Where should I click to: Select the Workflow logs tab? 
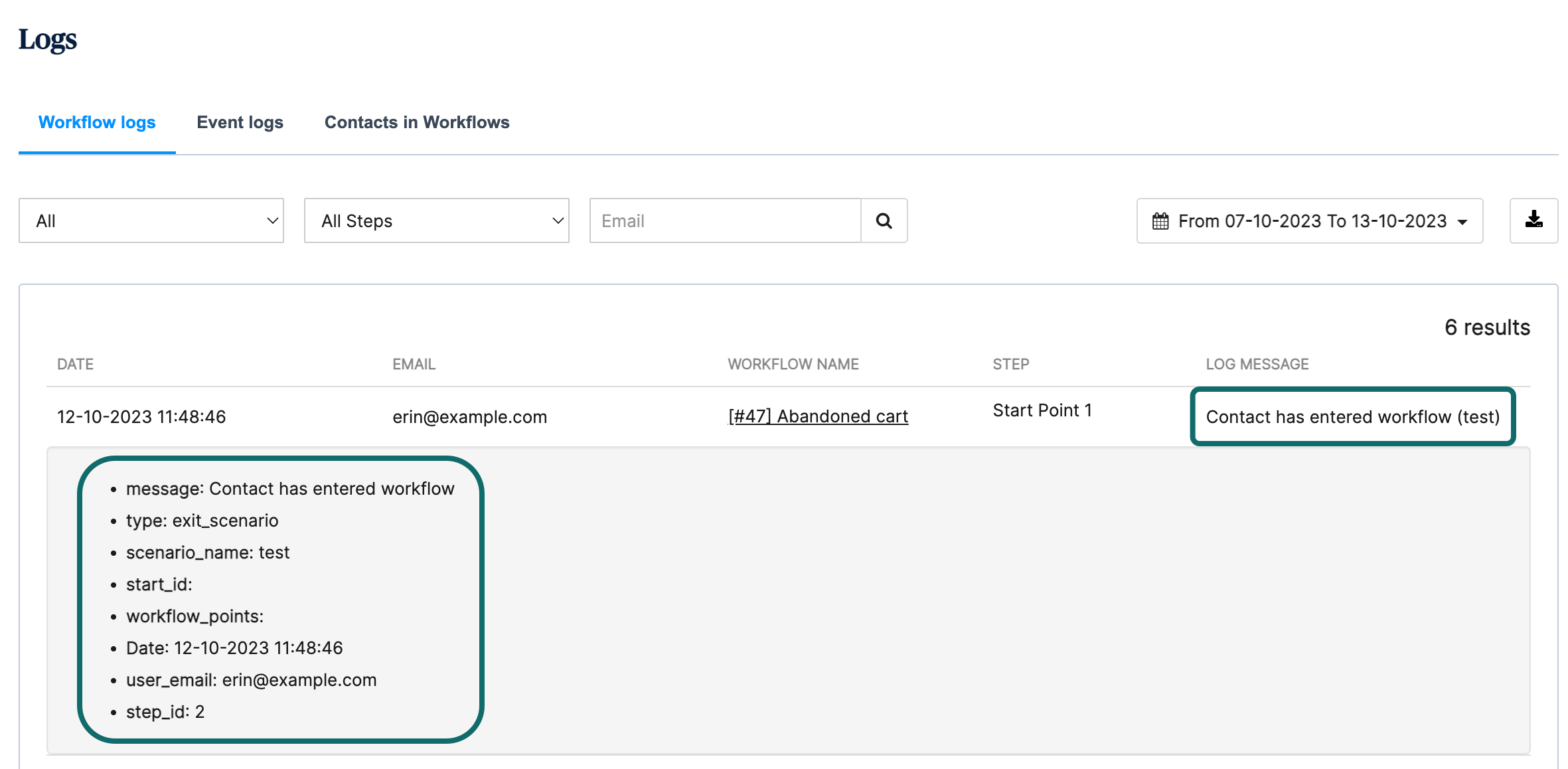(97, 123)
